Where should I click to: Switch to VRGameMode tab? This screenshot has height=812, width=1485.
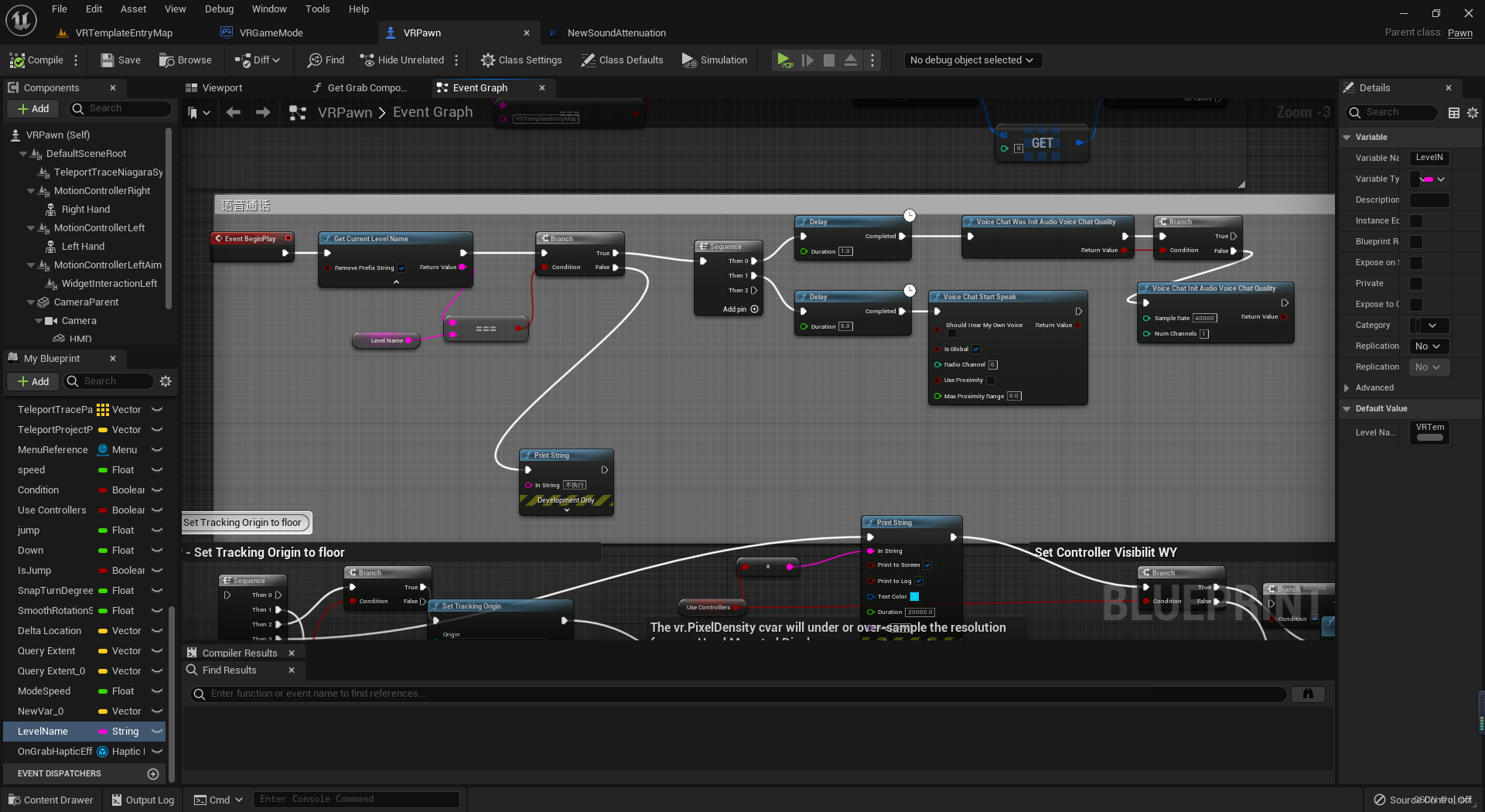coord(271,32)
